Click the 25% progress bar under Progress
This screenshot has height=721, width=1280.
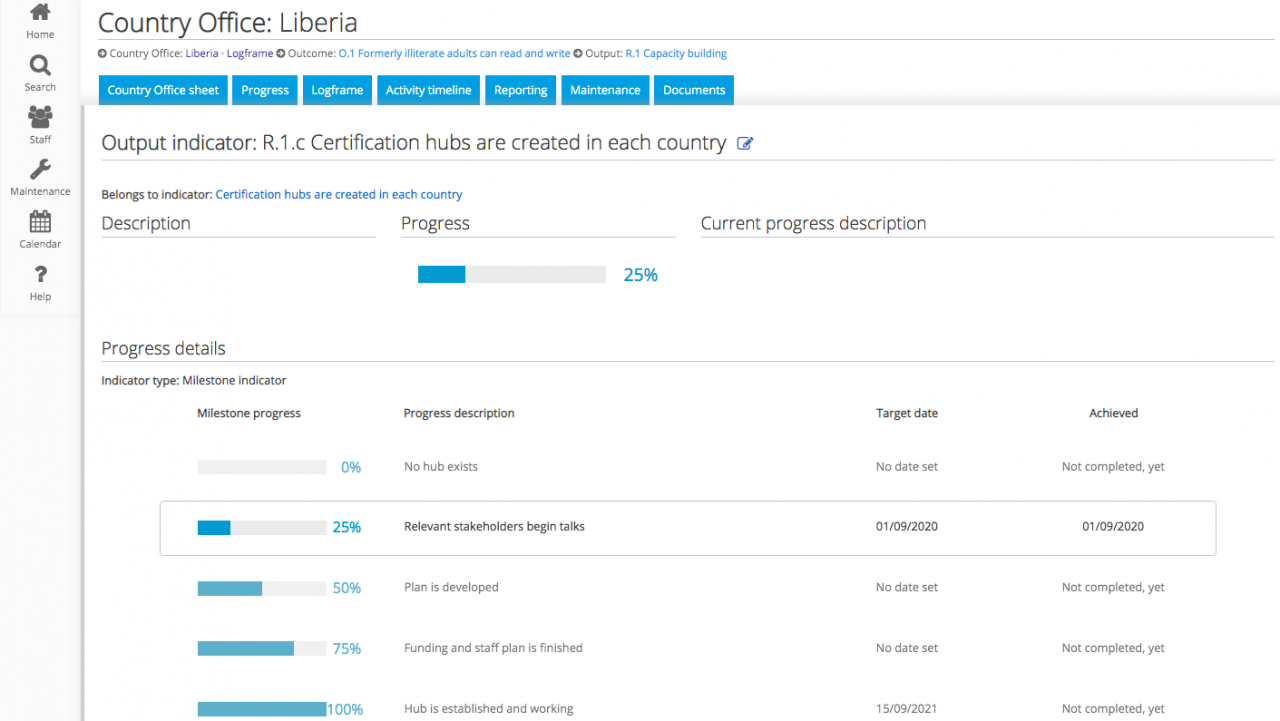tap(512, 273)
